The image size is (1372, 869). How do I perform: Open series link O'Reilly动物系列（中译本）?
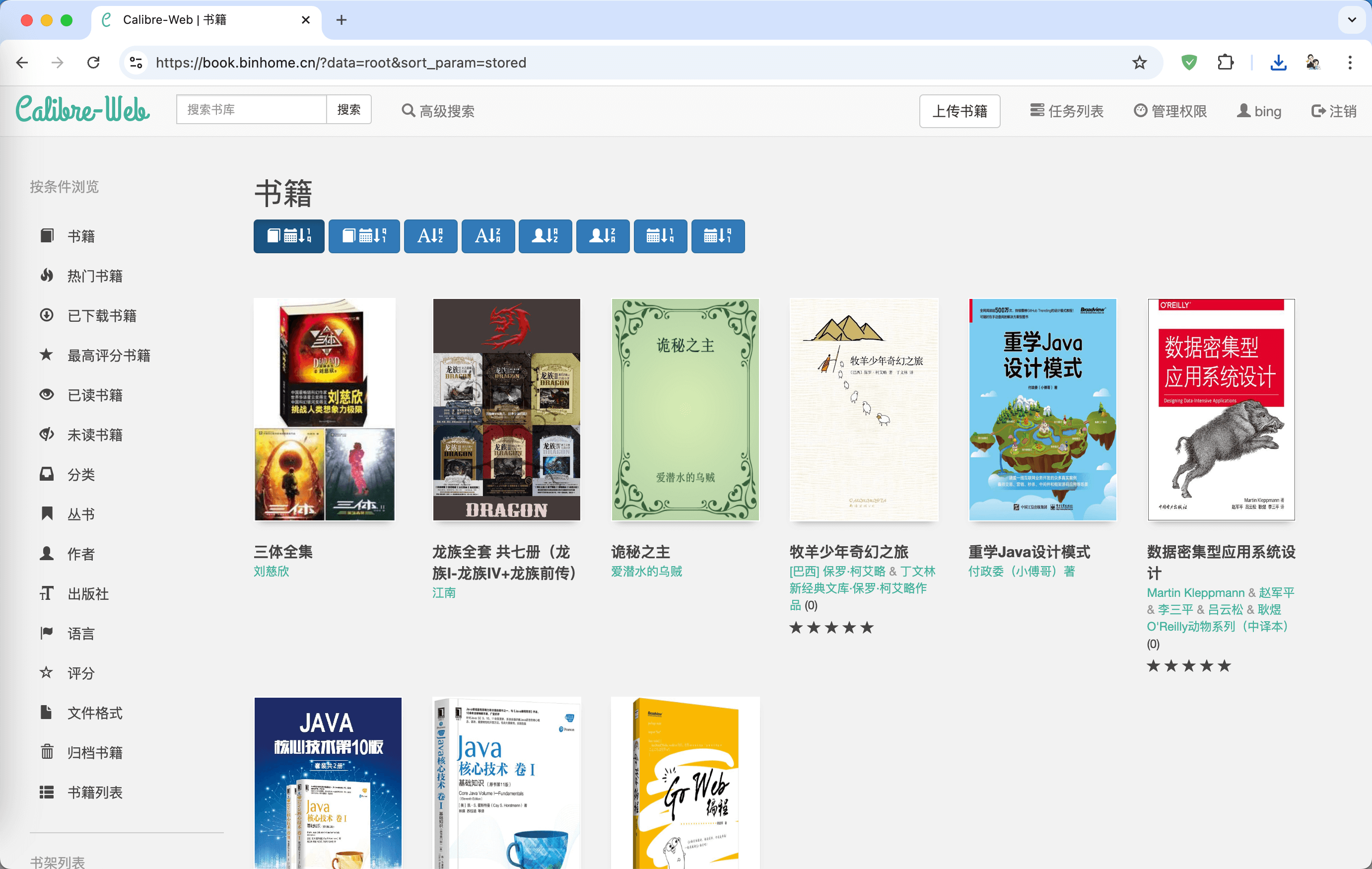[1218, 626]
